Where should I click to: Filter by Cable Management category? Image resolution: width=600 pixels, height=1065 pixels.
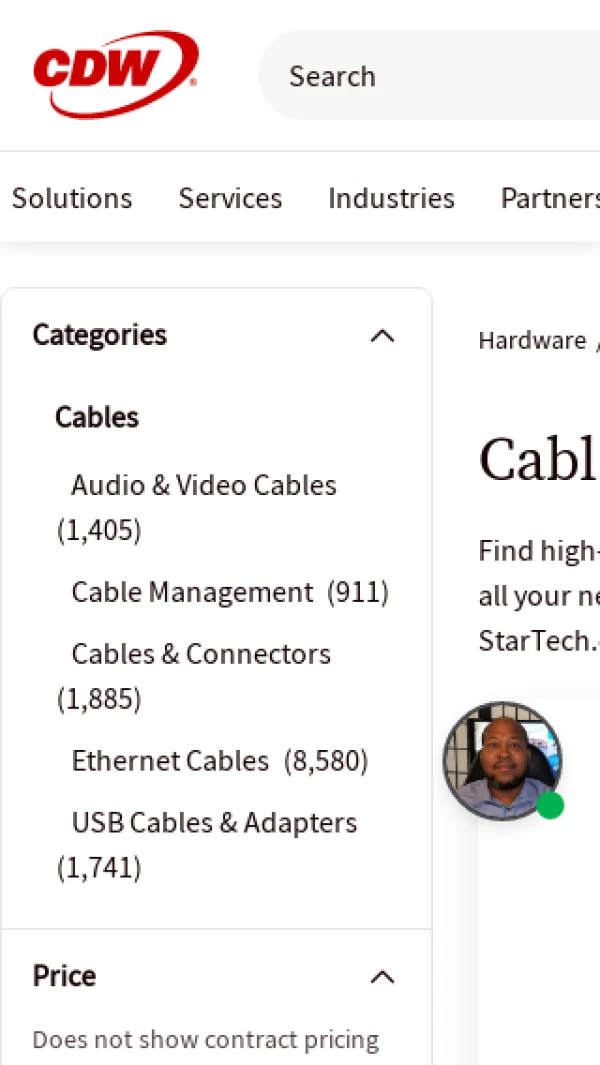(192, 593)
